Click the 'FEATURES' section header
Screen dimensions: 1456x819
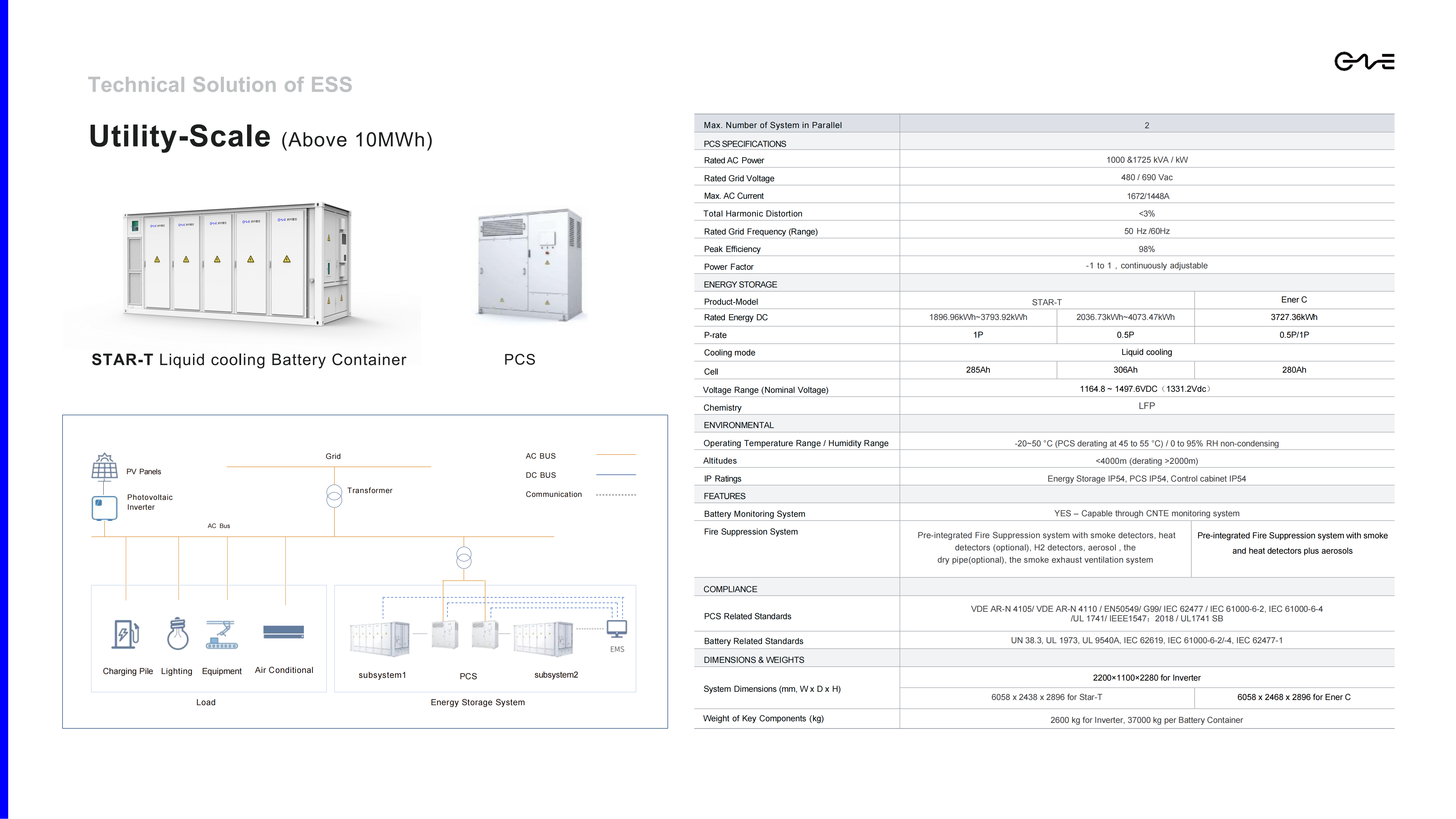pyautogui.click(x=724, y=496)
